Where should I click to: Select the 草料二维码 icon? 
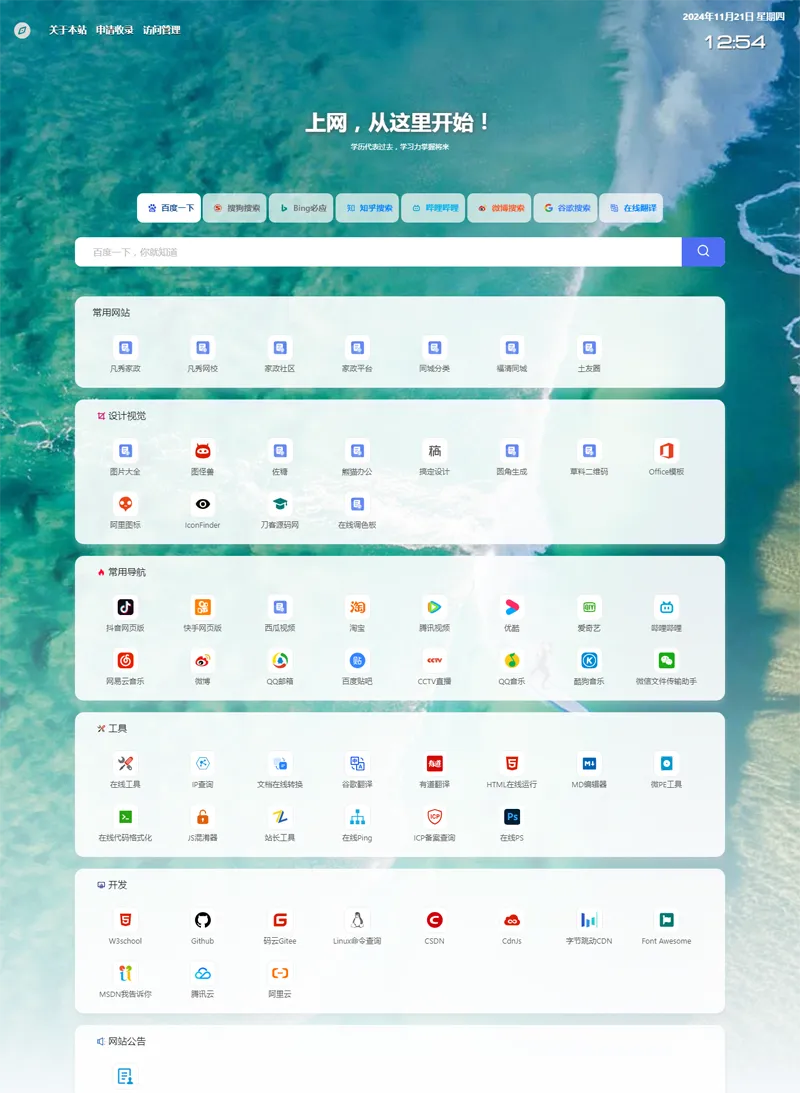[588, 452]
